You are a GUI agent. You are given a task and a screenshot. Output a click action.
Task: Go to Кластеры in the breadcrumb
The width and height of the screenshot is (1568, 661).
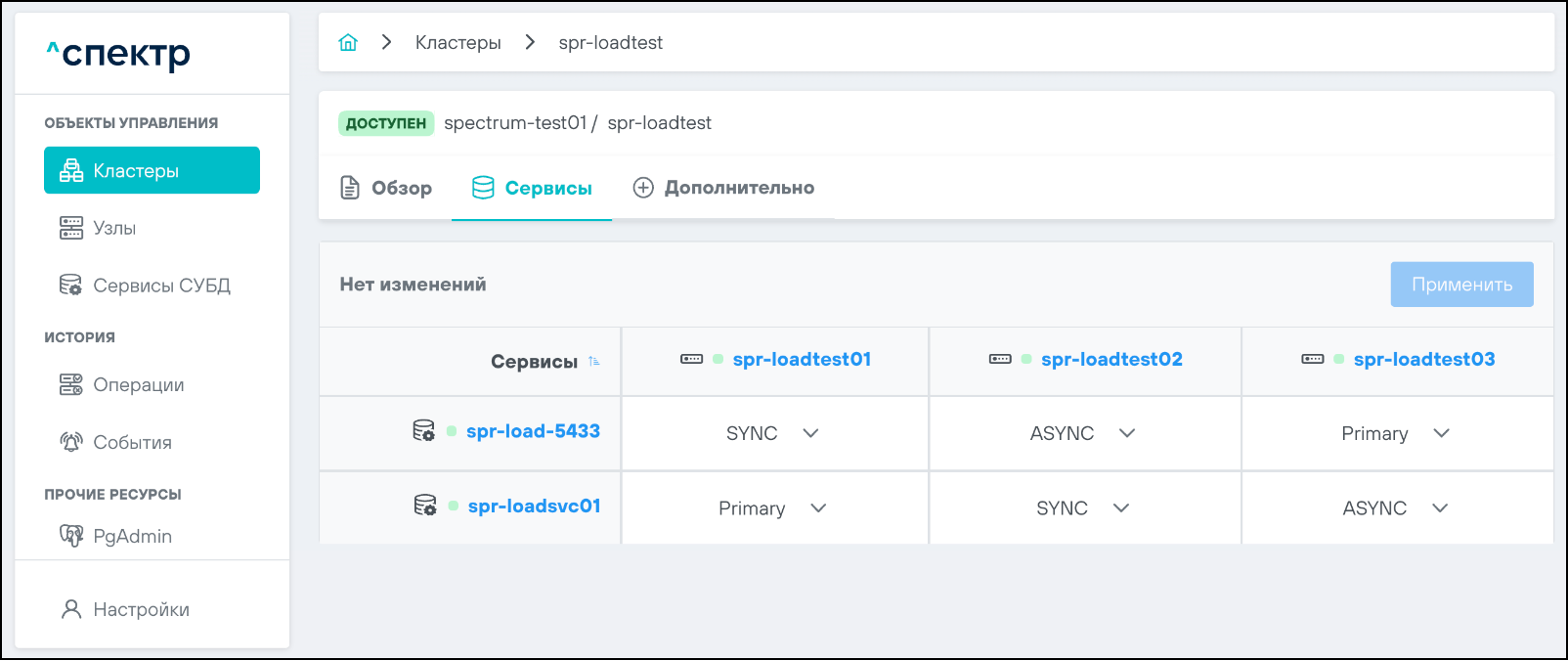[457, 42]
